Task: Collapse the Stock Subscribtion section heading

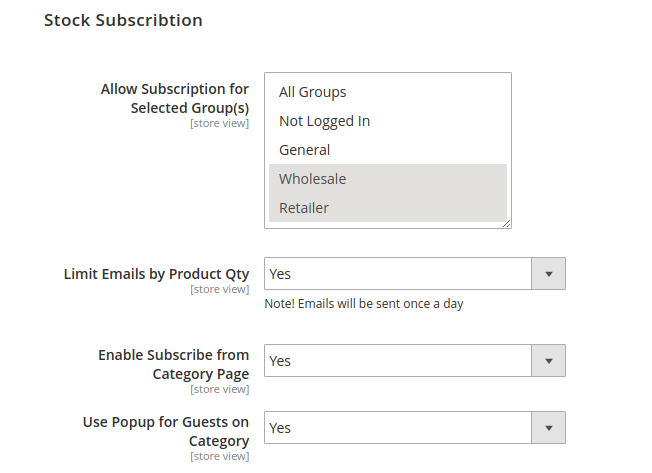Action: (x=123, y=20)
